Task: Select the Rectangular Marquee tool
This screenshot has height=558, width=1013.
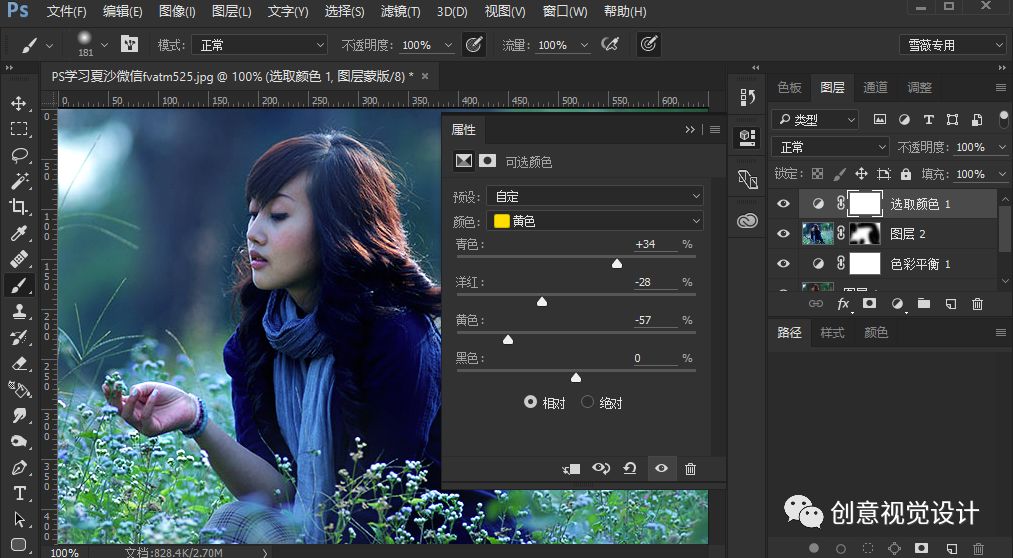Action: click(19, 129)
